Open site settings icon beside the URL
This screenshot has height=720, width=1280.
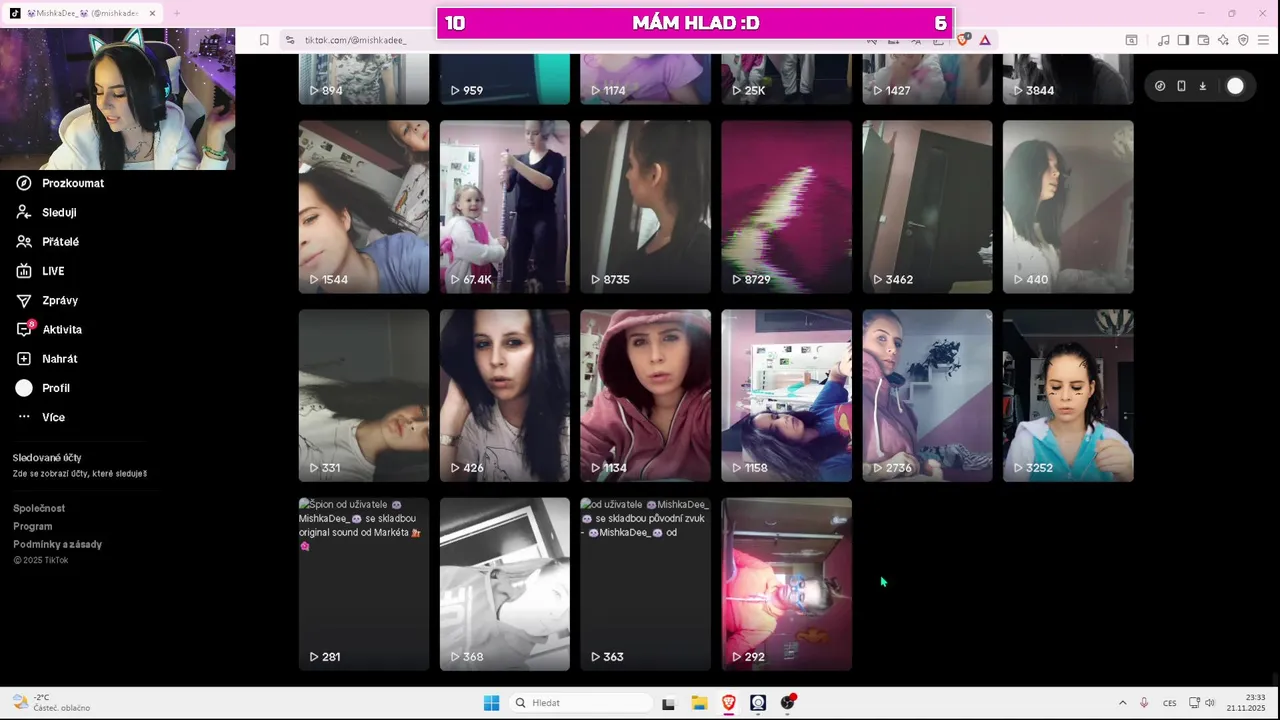click(290, 40)
